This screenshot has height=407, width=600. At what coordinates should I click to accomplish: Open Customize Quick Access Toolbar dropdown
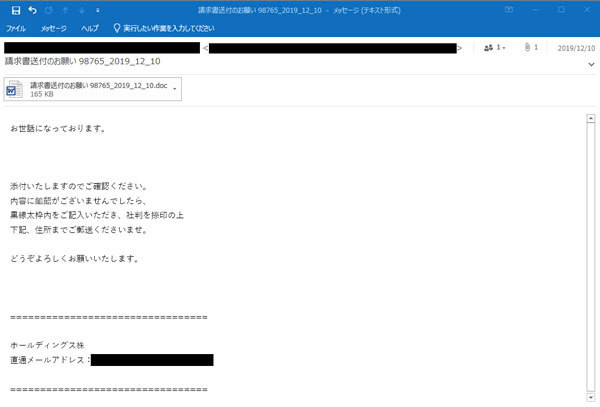coord(98,11)
